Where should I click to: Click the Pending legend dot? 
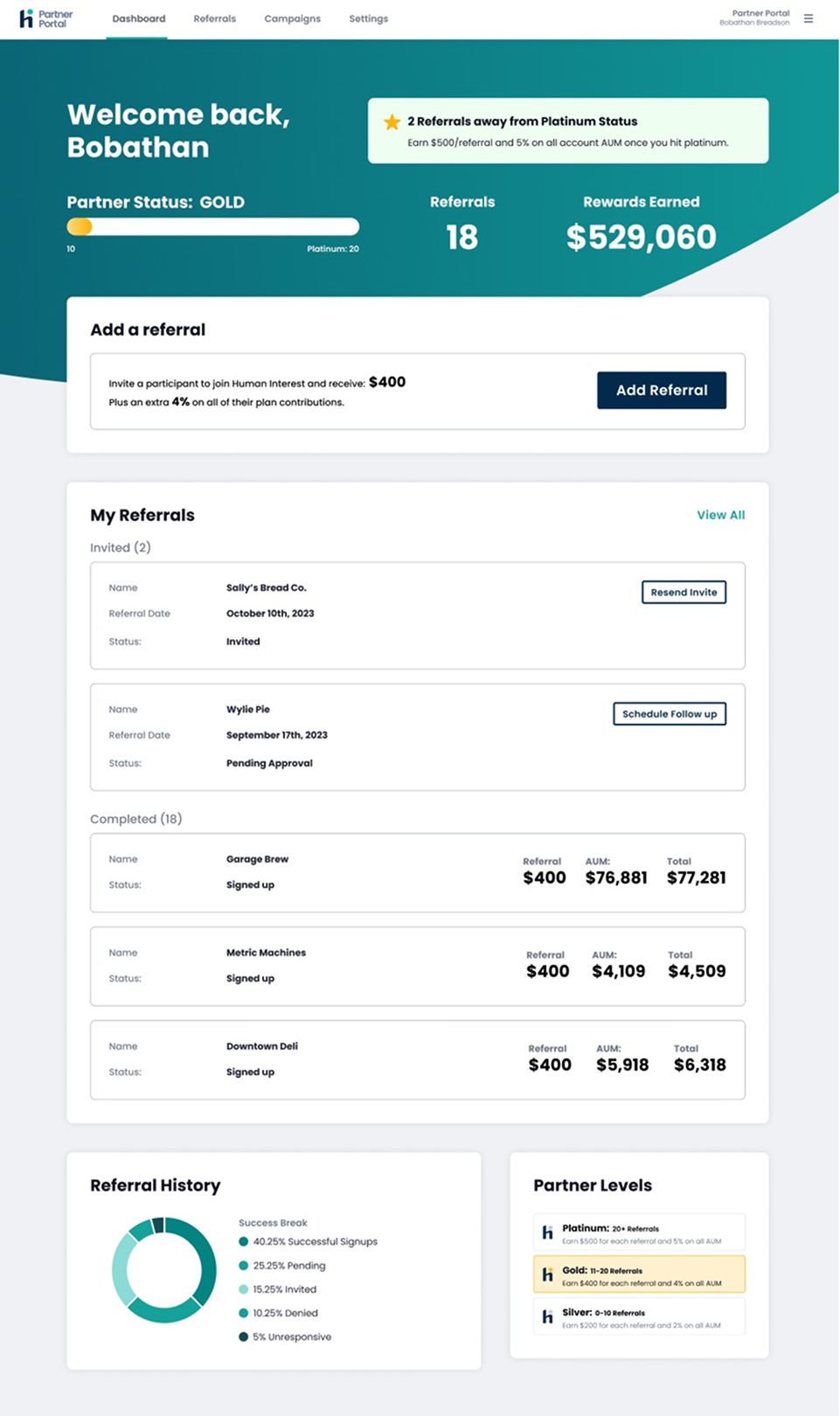(x=244, y=1266)
